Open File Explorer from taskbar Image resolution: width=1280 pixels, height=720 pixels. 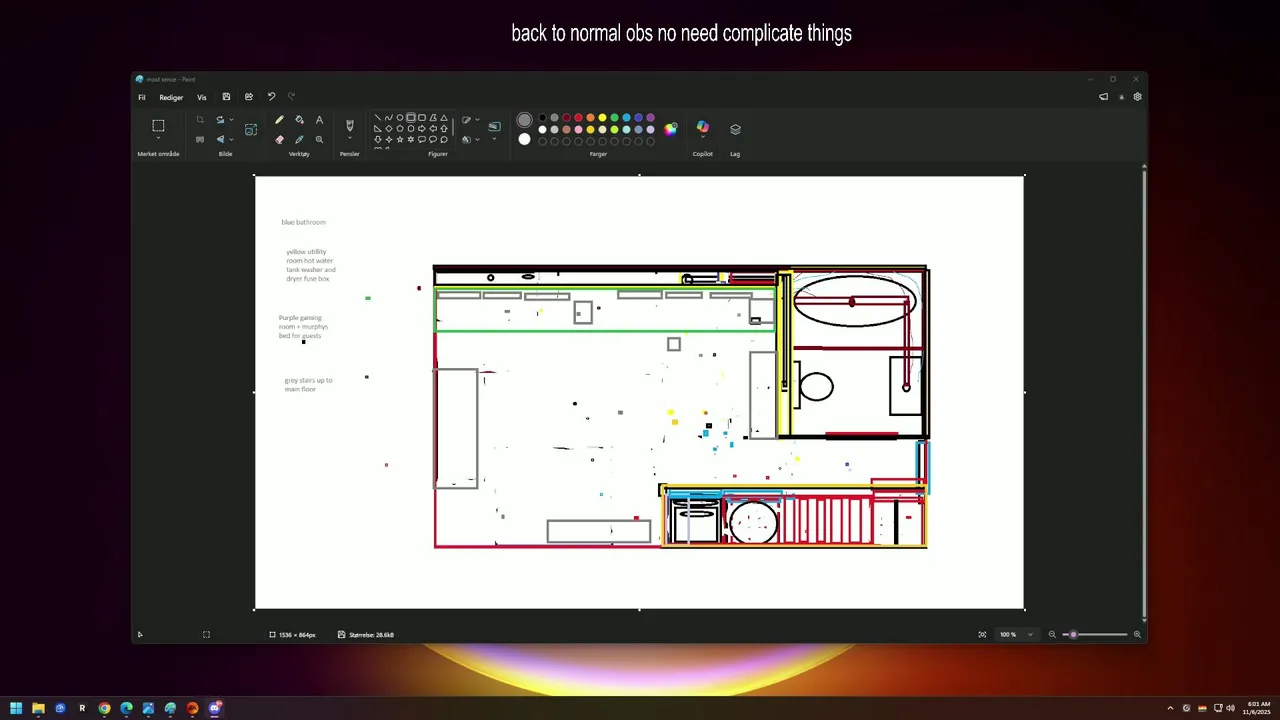click(x=38, y=708)
